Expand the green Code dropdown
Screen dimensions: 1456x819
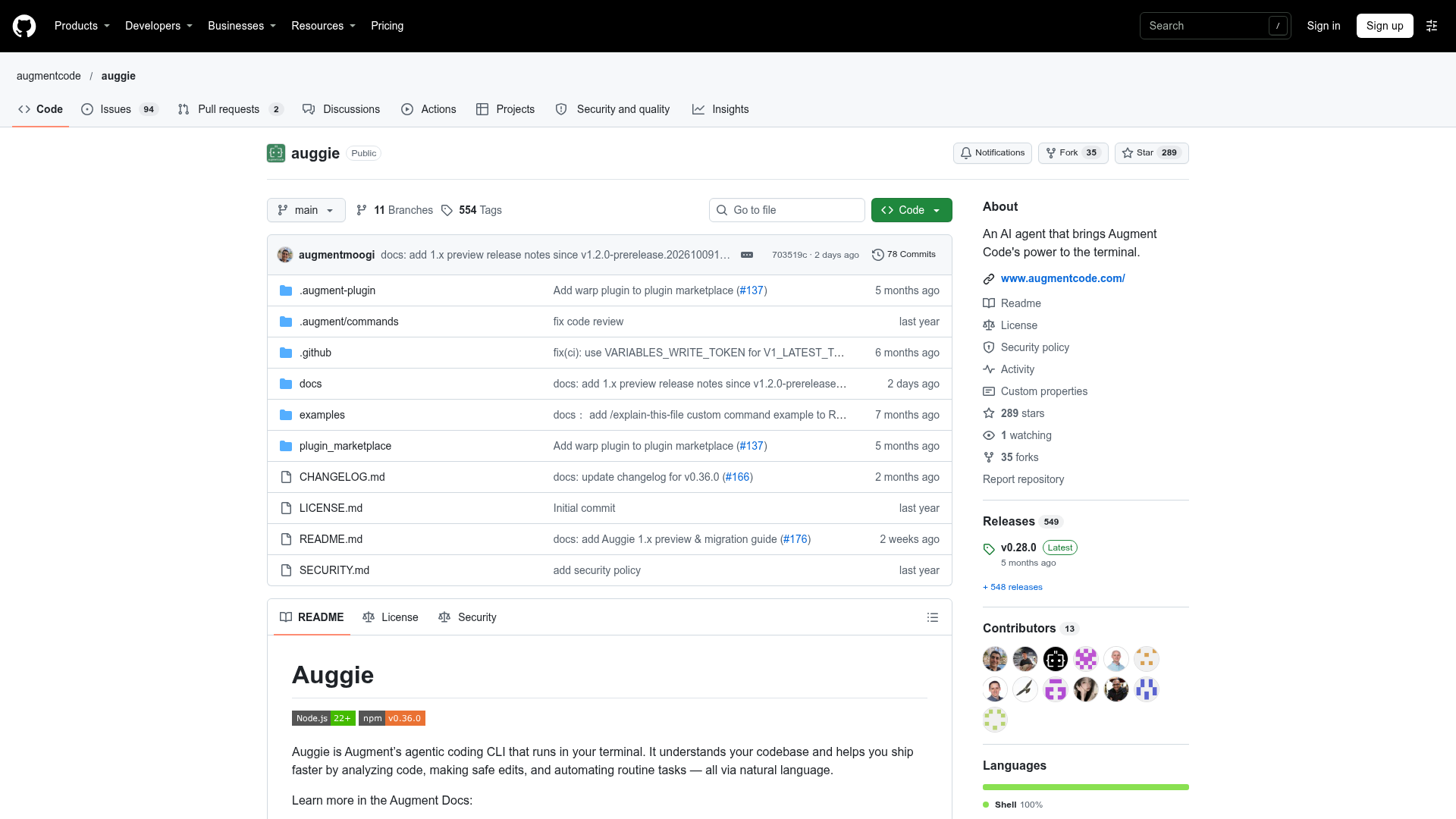pyautogui.click(x=912, y=210)
